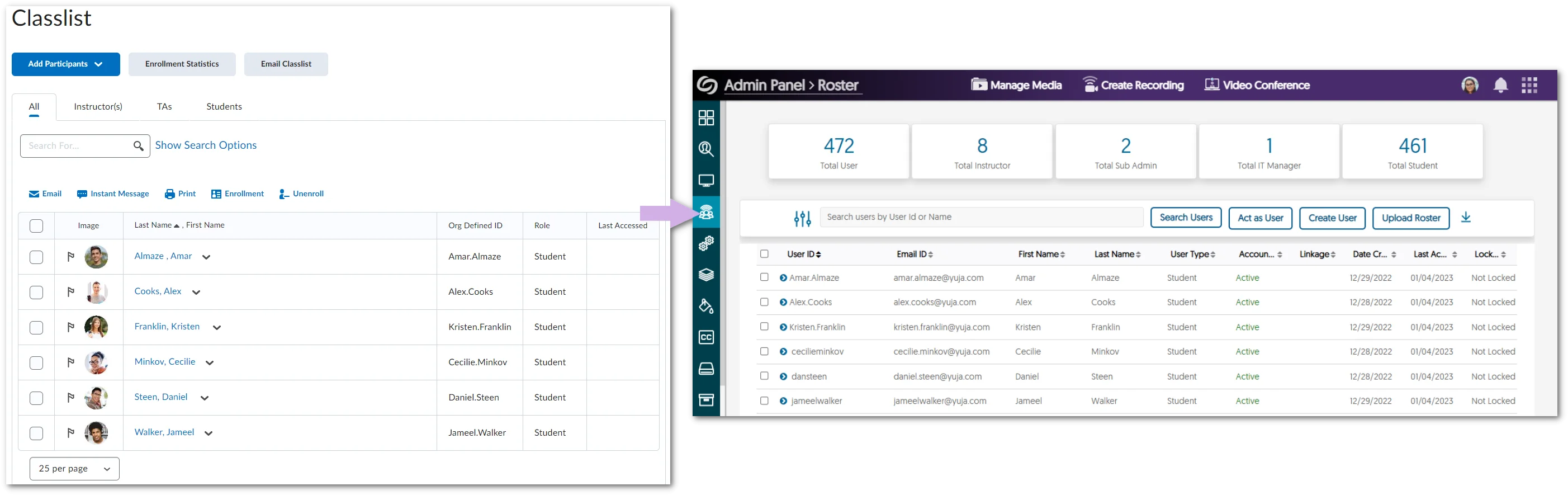
Task: Click the Enrollment Statistics button
Action: (x=182, y=64)
